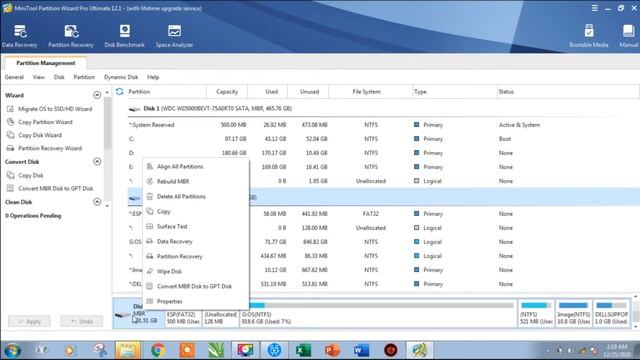Select DELLSUPPOR block in disk map

click(x=611, y=313)
